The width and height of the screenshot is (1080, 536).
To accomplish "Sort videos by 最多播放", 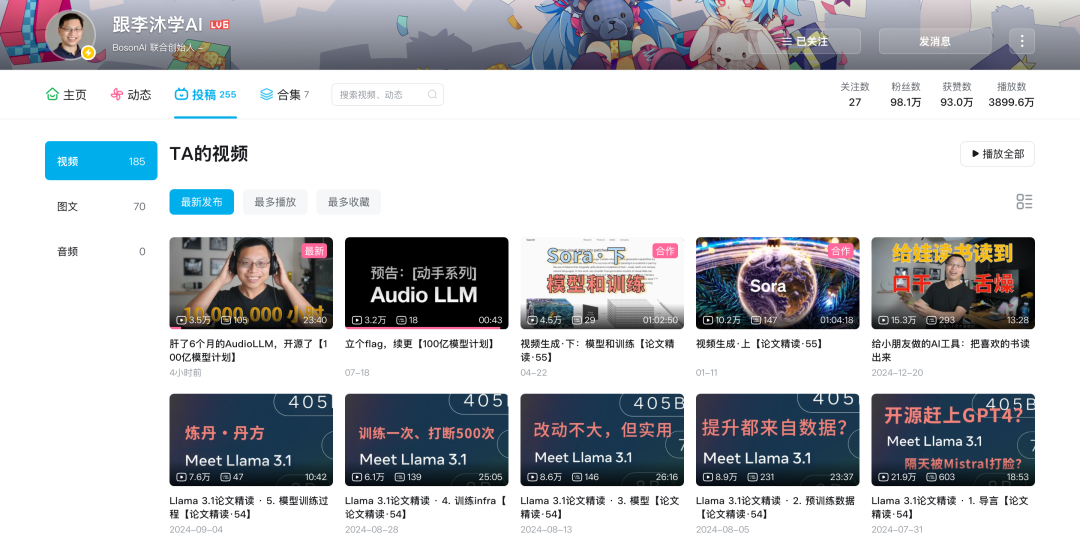I will coord(275,202).
